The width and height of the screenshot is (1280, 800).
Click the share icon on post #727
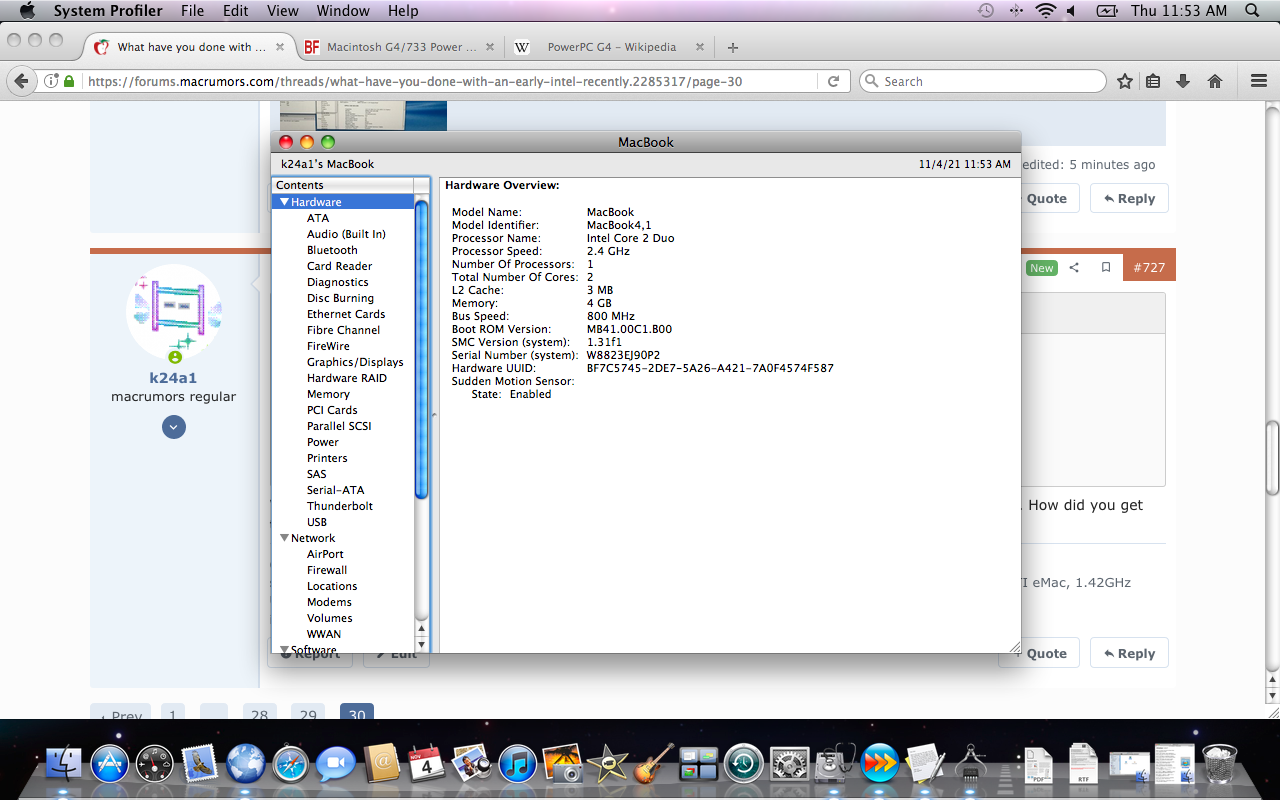pos(1074,267)
